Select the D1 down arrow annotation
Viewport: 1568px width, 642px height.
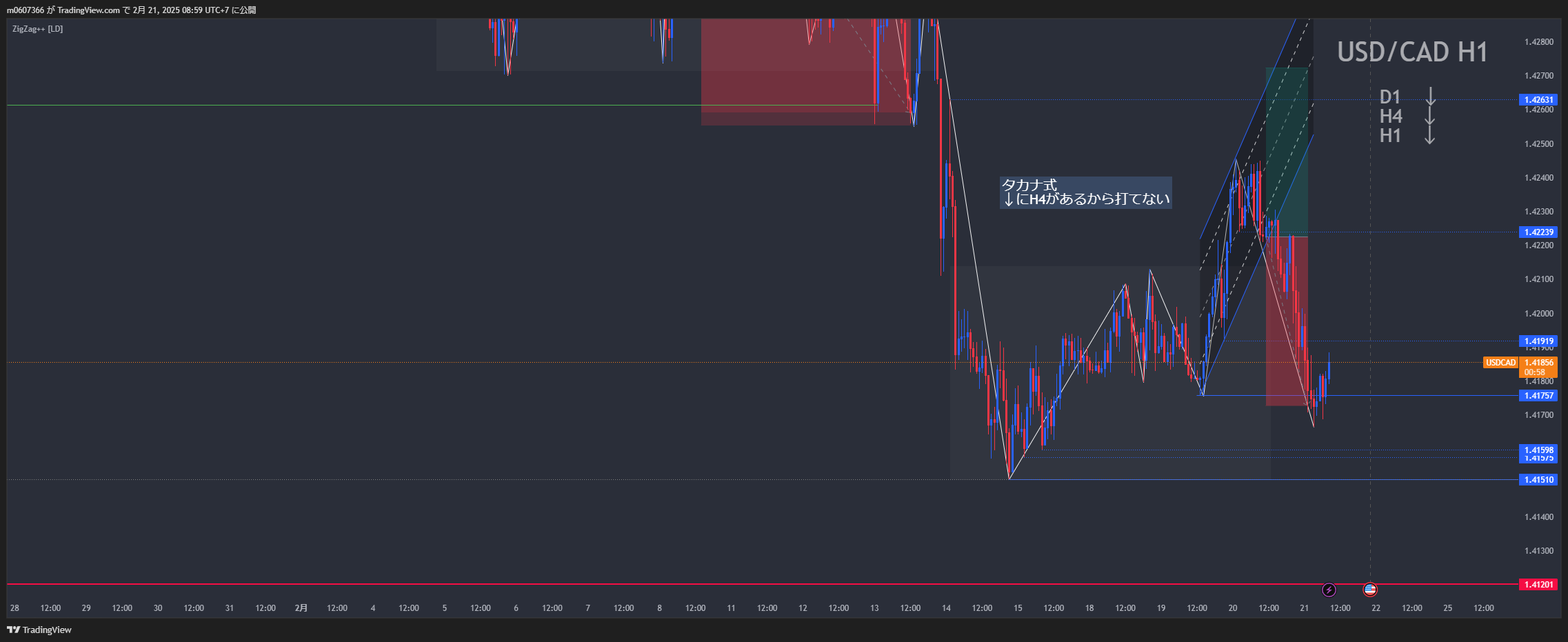[1430, 97]
